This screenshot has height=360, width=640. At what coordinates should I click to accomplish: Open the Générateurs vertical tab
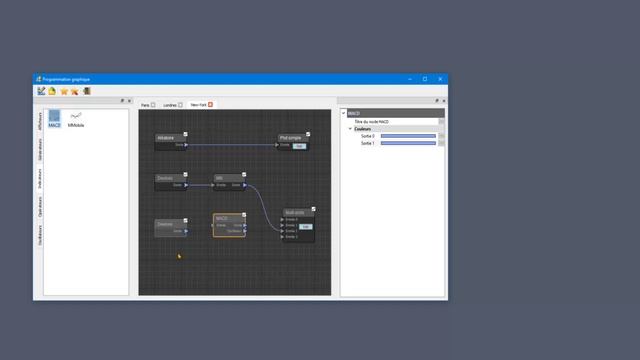(40, 149)
